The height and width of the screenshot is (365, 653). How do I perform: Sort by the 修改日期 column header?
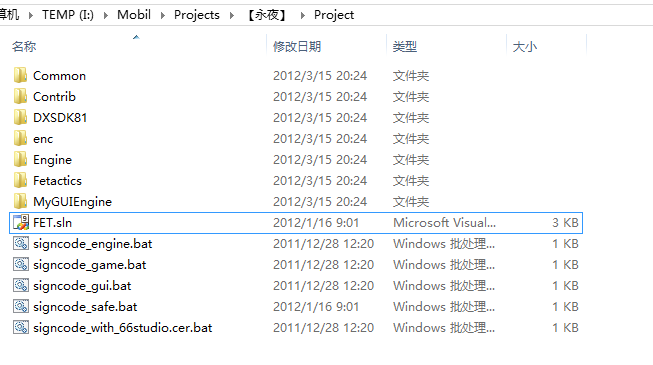(x=297, y=46)
